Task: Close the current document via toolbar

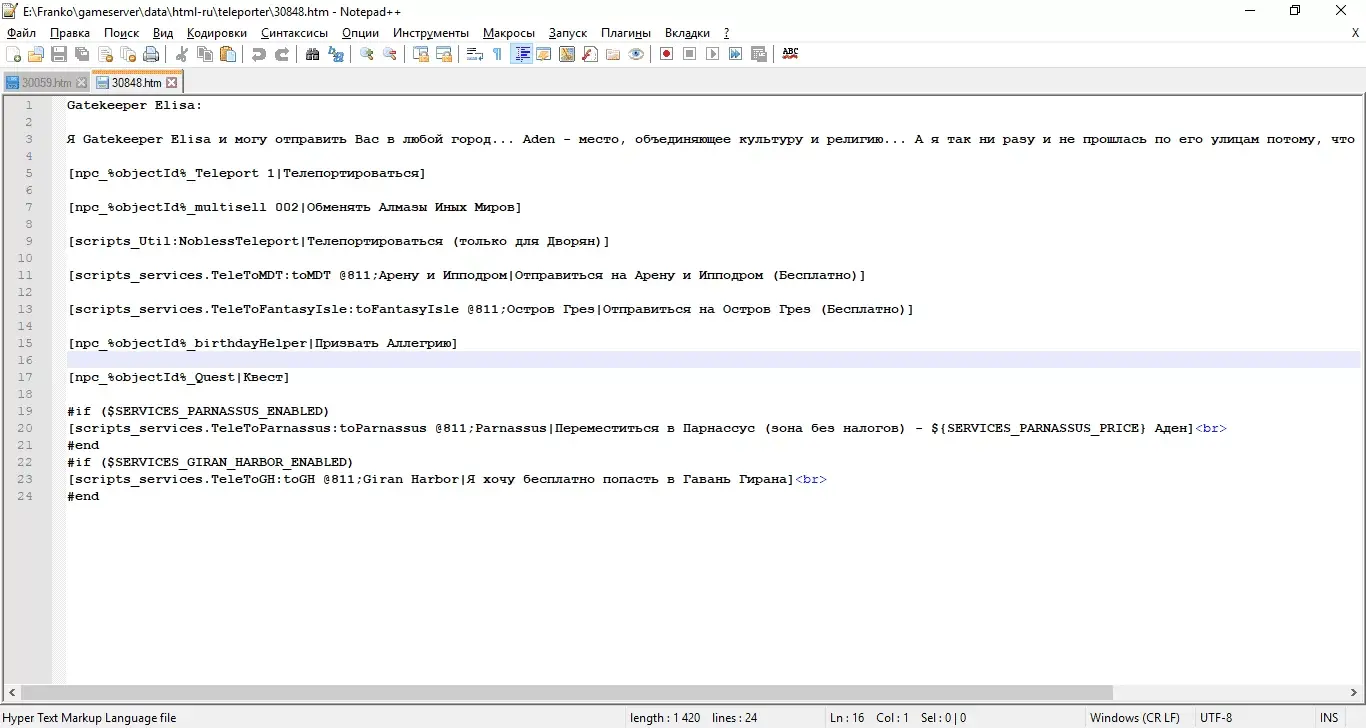Action: coord(105,54)
